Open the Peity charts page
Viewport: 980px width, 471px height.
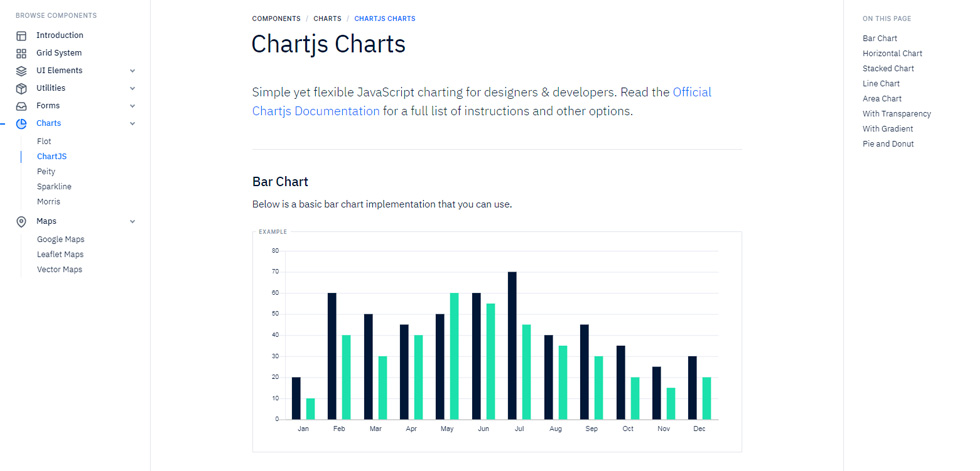tap(46, 171)
